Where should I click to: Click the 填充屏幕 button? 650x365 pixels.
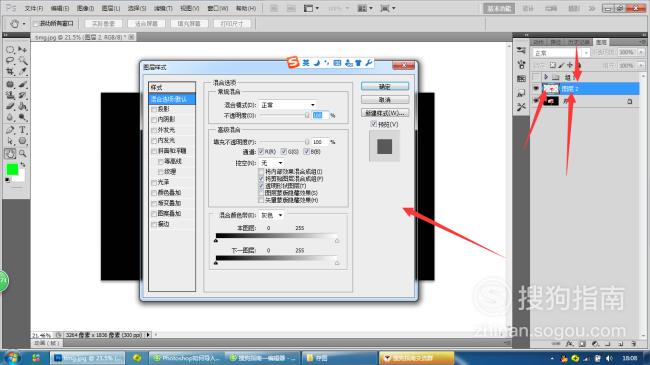tap(189, 24)
